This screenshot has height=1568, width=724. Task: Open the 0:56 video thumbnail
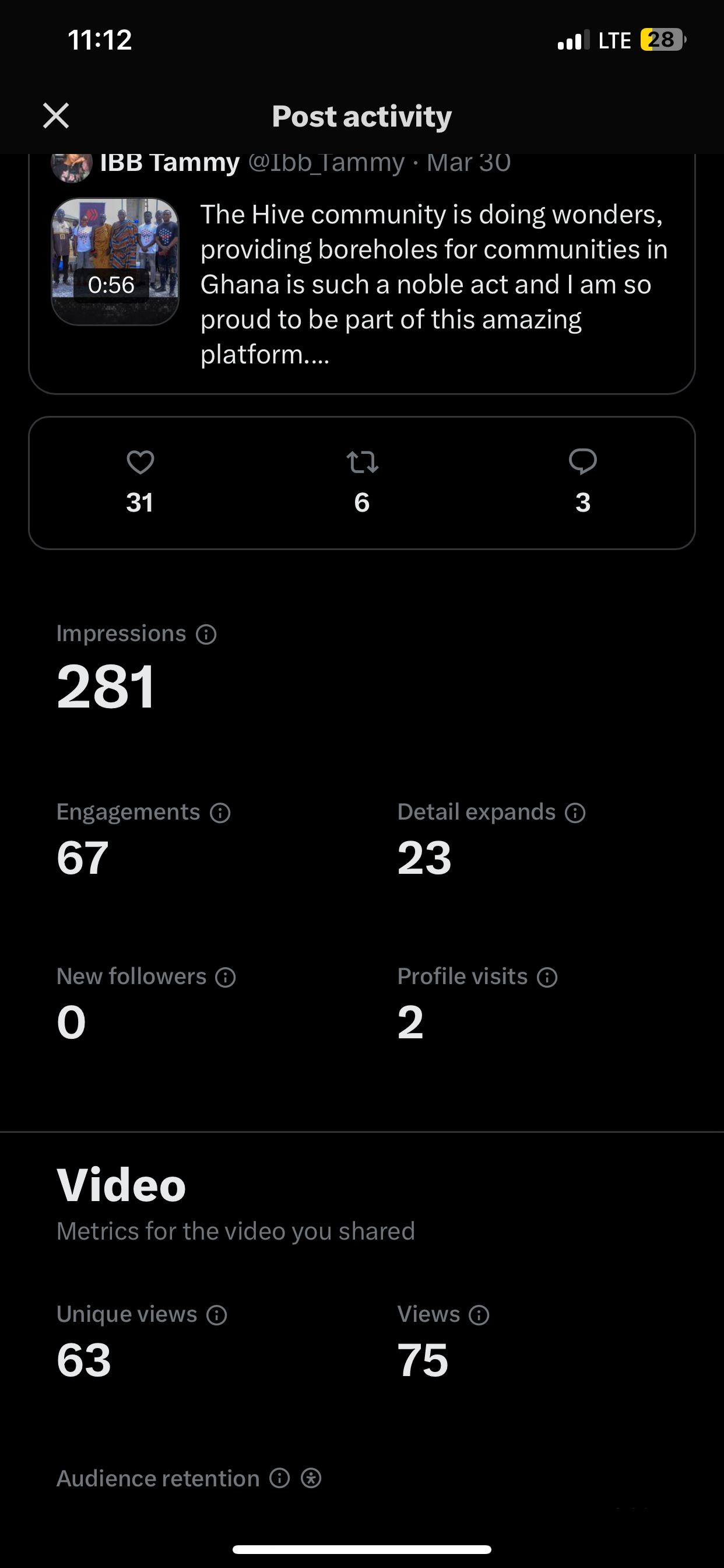[115, 261]
